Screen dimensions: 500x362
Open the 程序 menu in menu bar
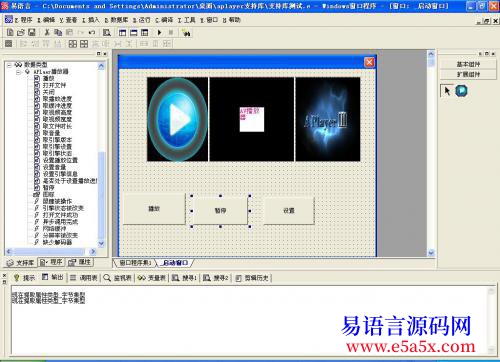click(23, 20)
